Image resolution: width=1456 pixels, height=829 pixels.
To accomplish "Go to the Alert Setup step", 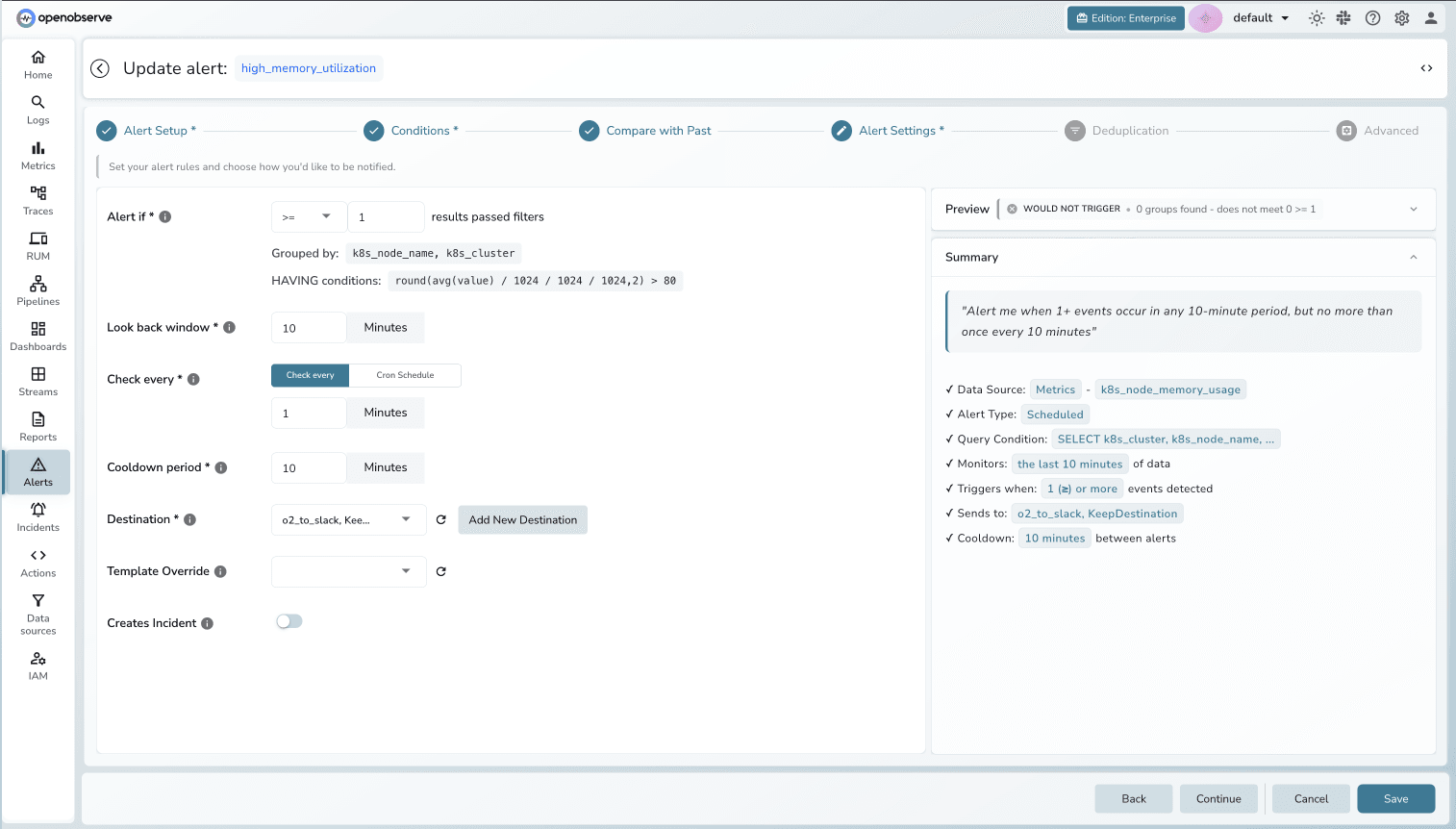I will pos(146,131).
